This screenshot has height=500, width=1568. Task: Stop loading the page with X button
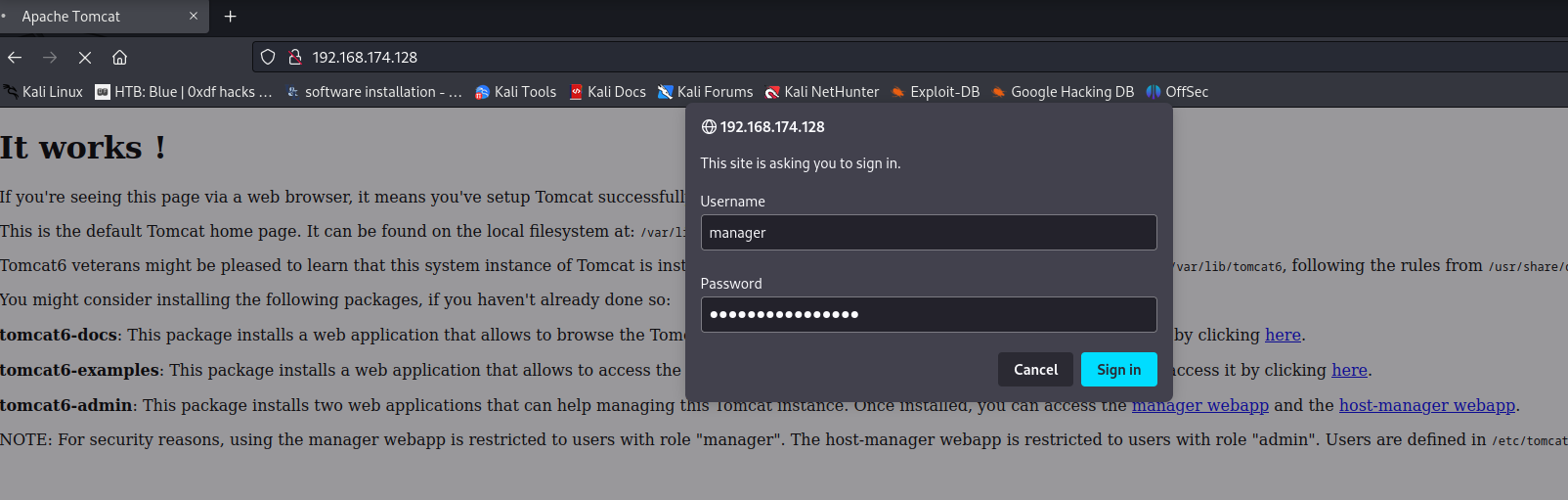tap(85, 58)
